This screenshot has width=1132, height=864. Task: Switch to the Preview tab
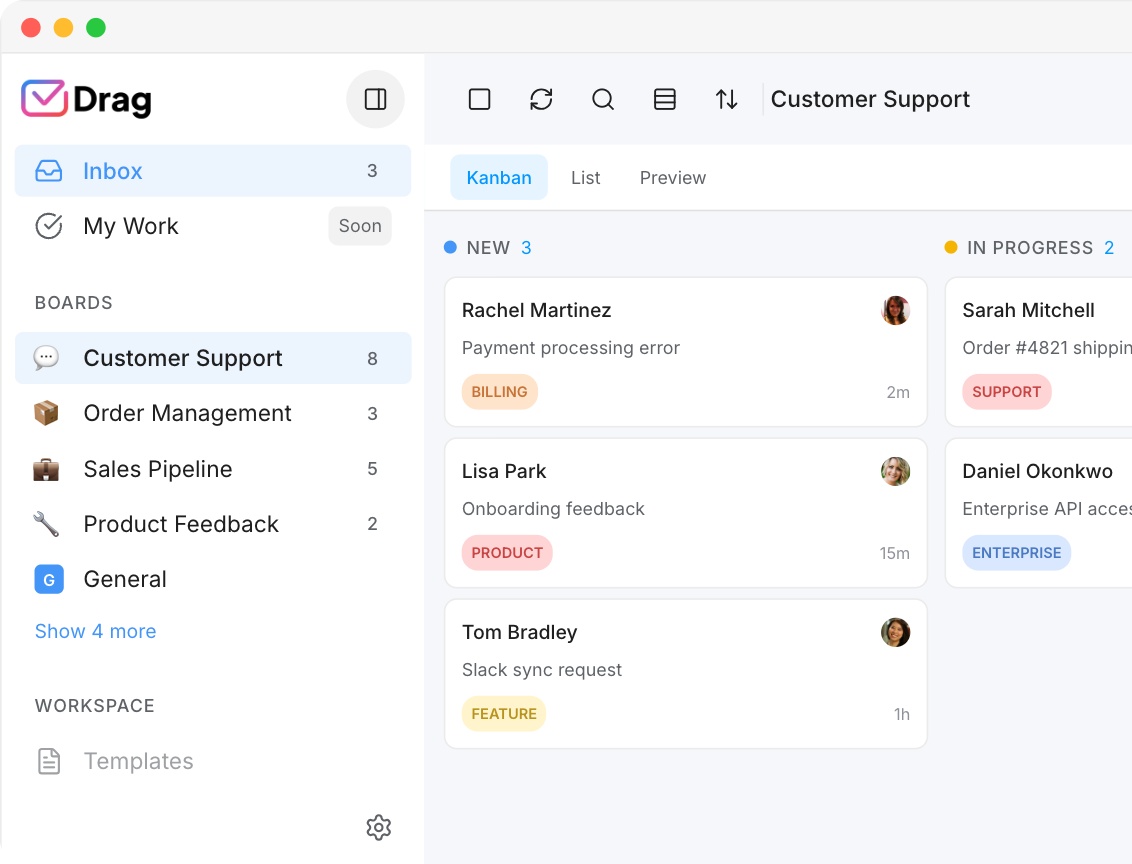[x=673, y=178]
